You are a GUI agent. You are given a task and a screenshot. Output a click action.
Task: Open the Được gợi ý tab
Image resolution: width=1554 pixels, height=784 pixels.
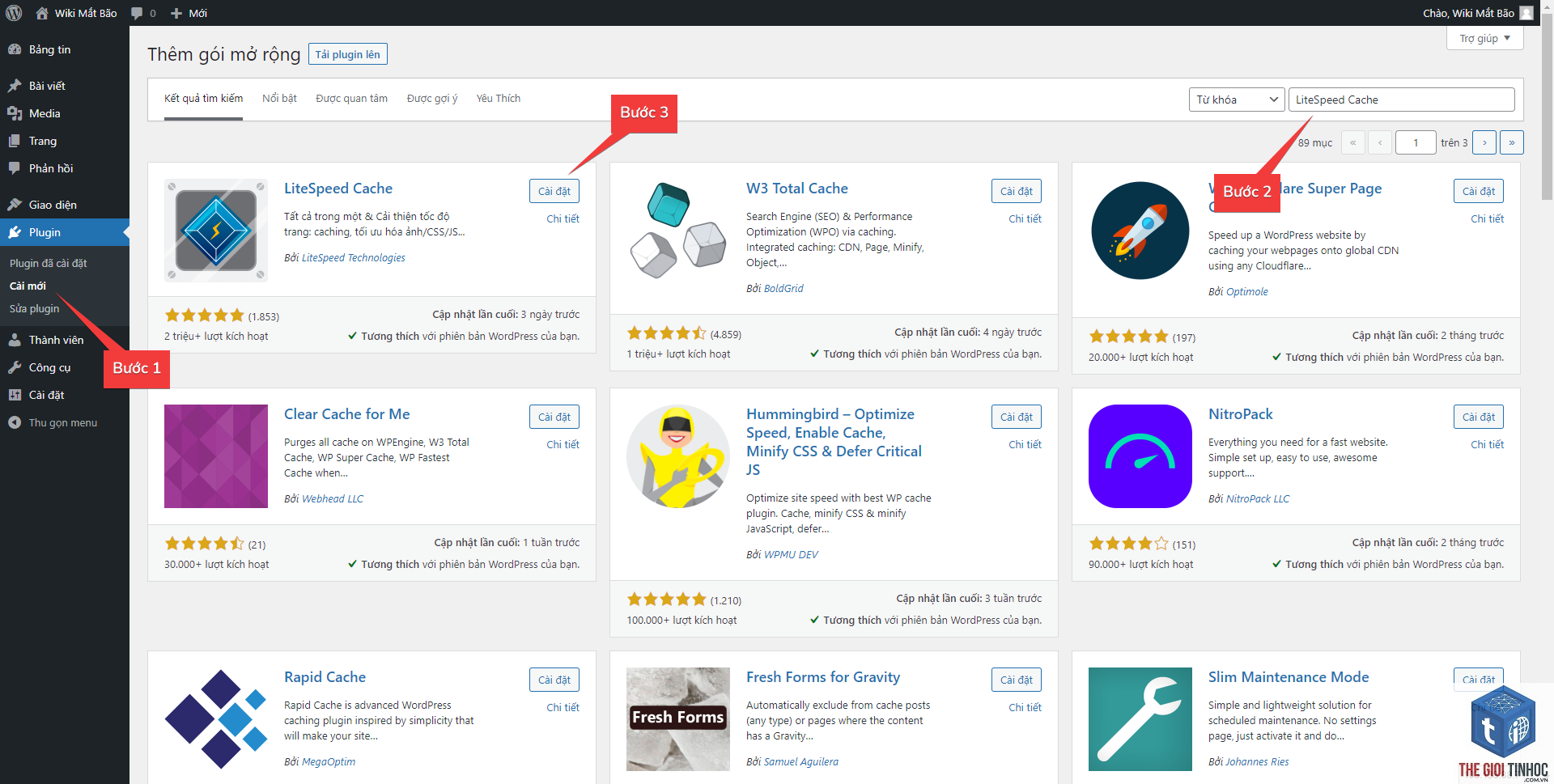432,99
